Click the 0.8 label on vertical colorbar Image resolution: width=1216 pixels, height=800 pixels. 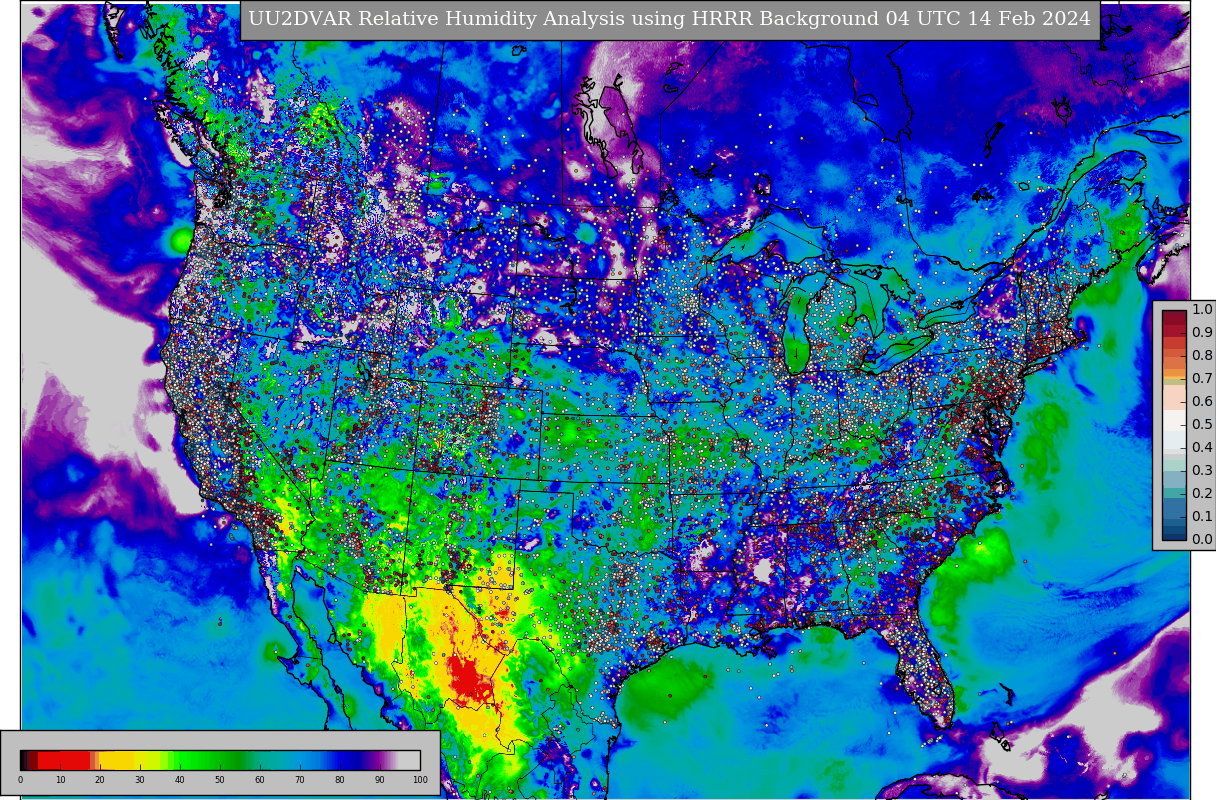(1202, 355)
